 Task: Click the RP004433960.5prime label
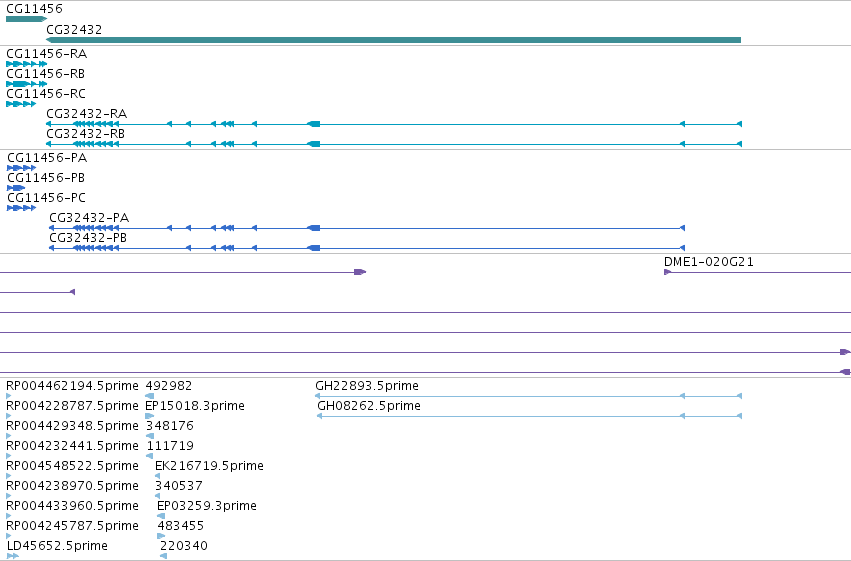point(72,506)
